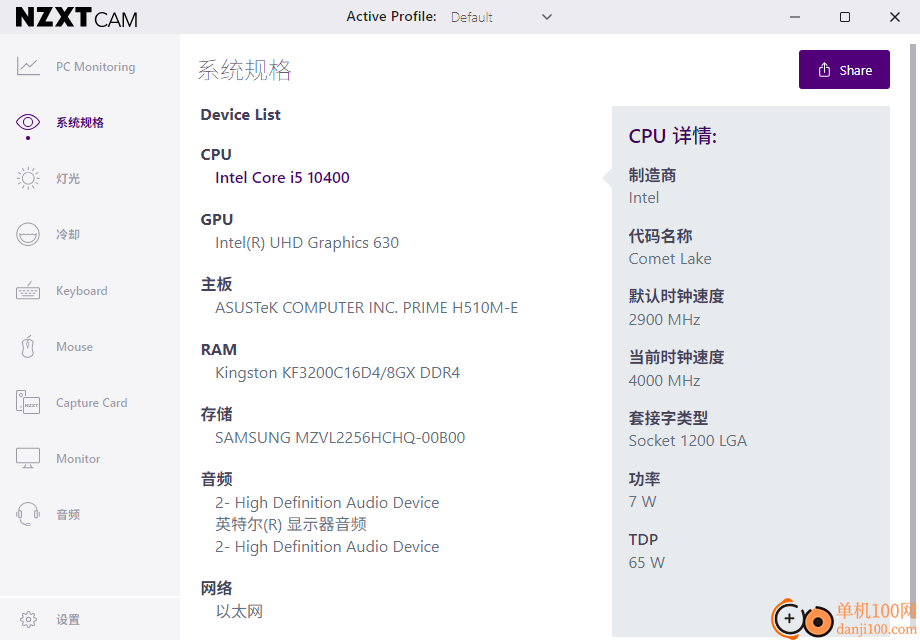
Task: Go to 灯光 lighting page
Action: 68,178
